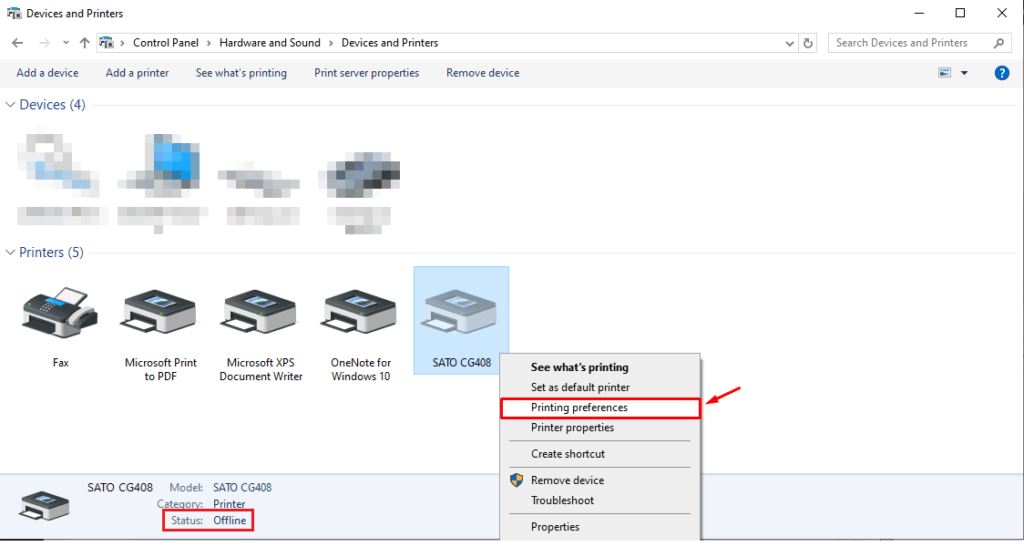The width and height of the screenshot is (1024, 547).
Task: Select the Fax printer icon
Action: pos(60,312)
